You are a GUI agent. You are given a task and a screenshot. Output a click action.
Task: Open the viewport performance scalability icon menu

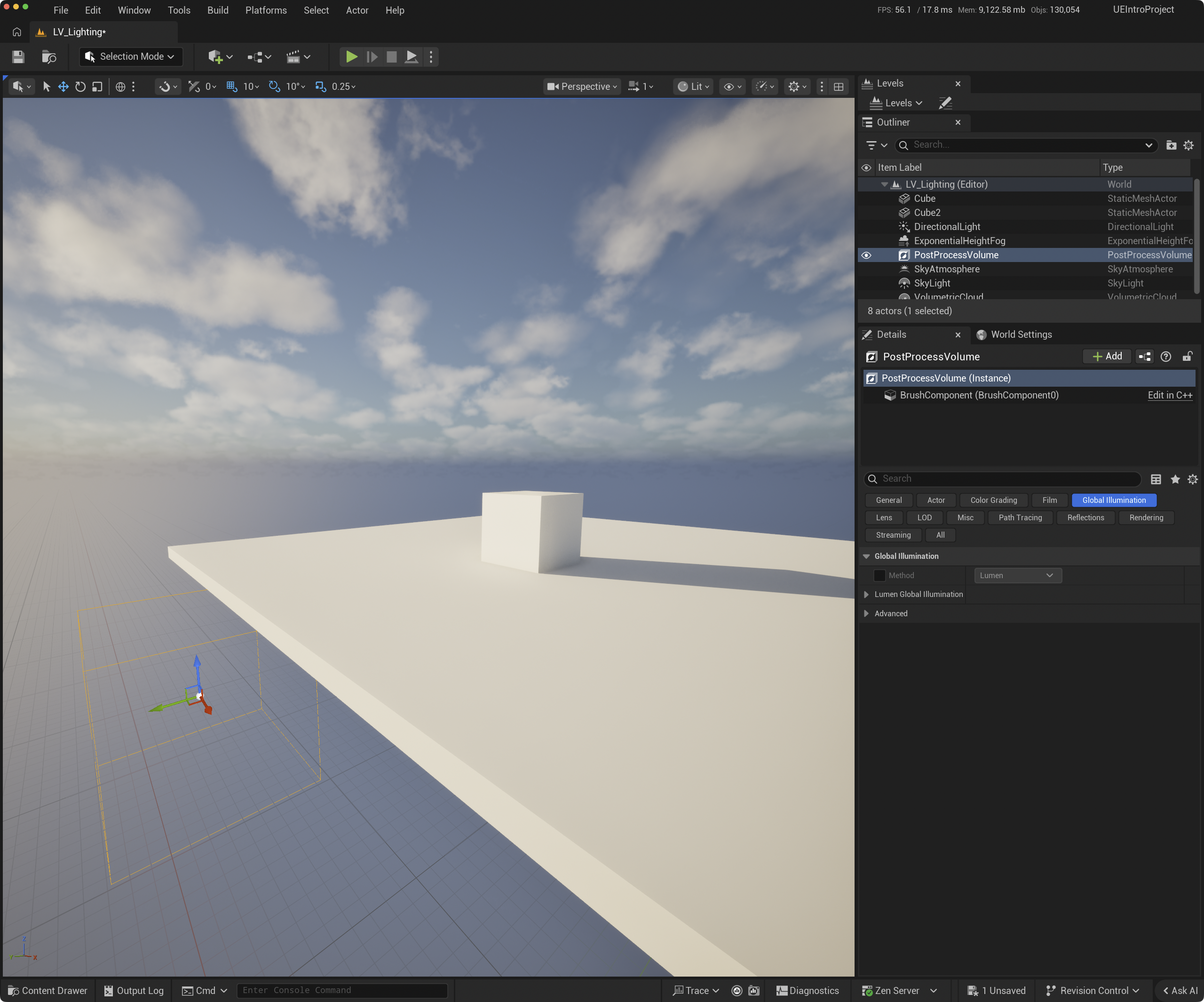coord(765,87)
